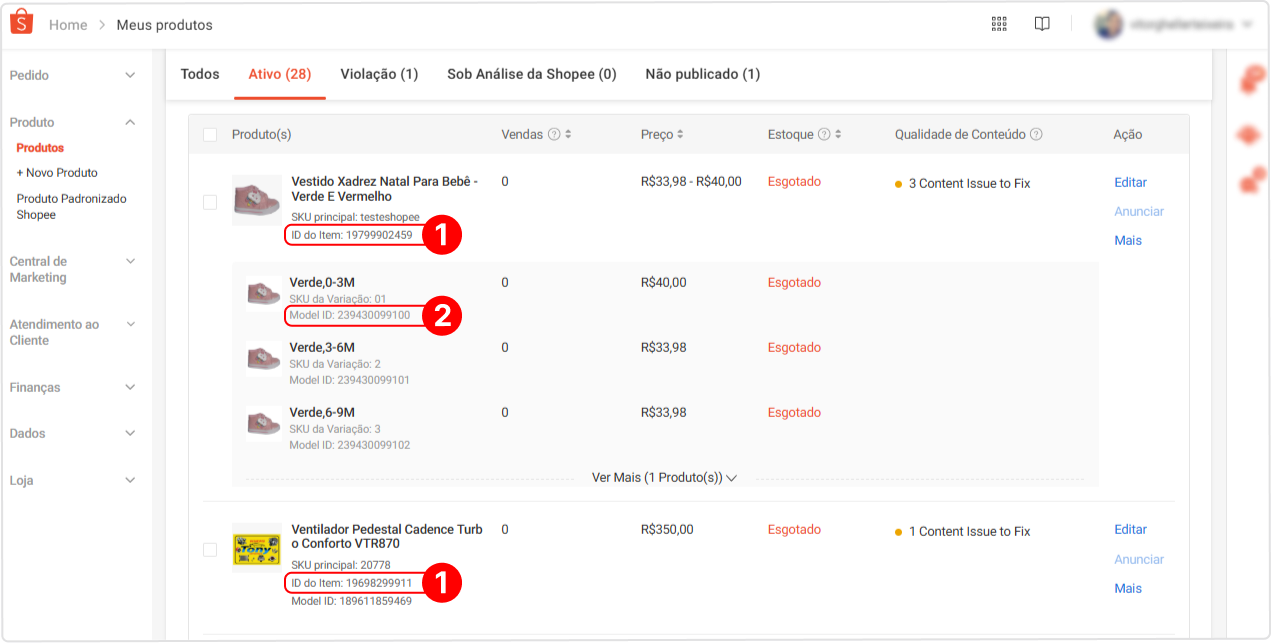The width and height of the screenshot is (1271, 643).
Task: Click SKU principal: testeshopee text
Action: [x=355, y=217]
